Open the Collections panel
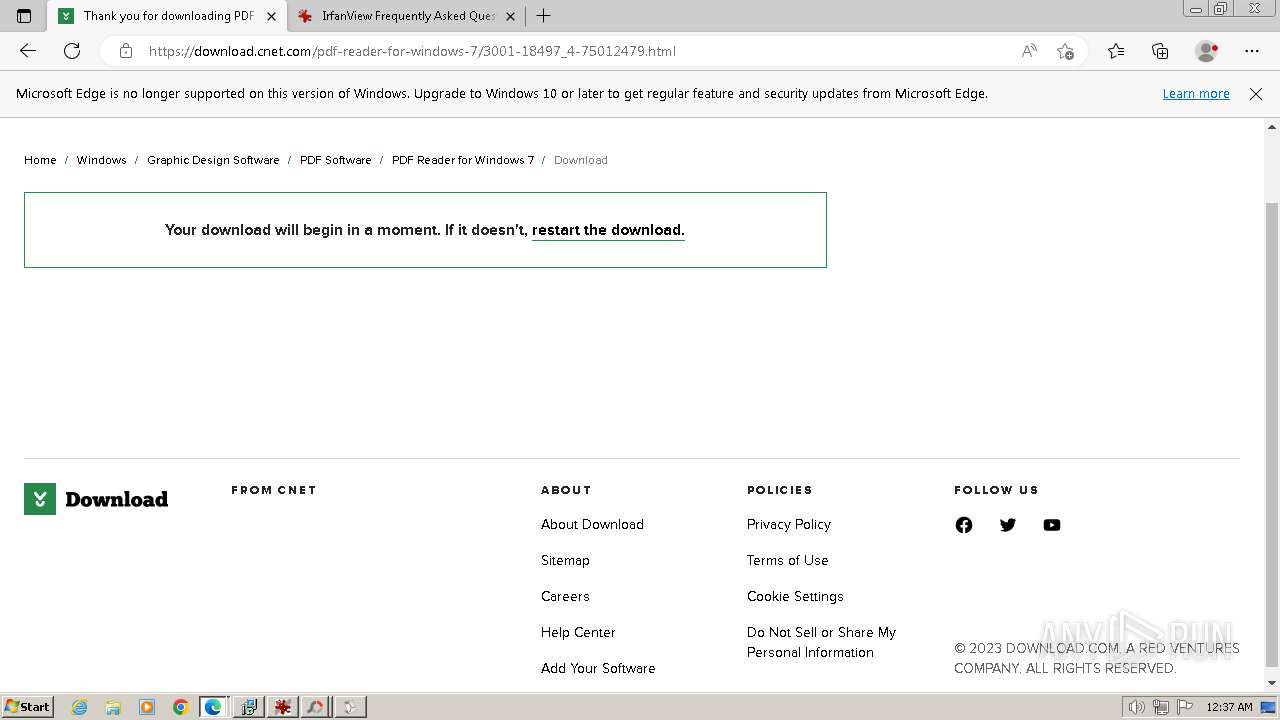This screenshot has width=1280, height=720. point(1160,51)
